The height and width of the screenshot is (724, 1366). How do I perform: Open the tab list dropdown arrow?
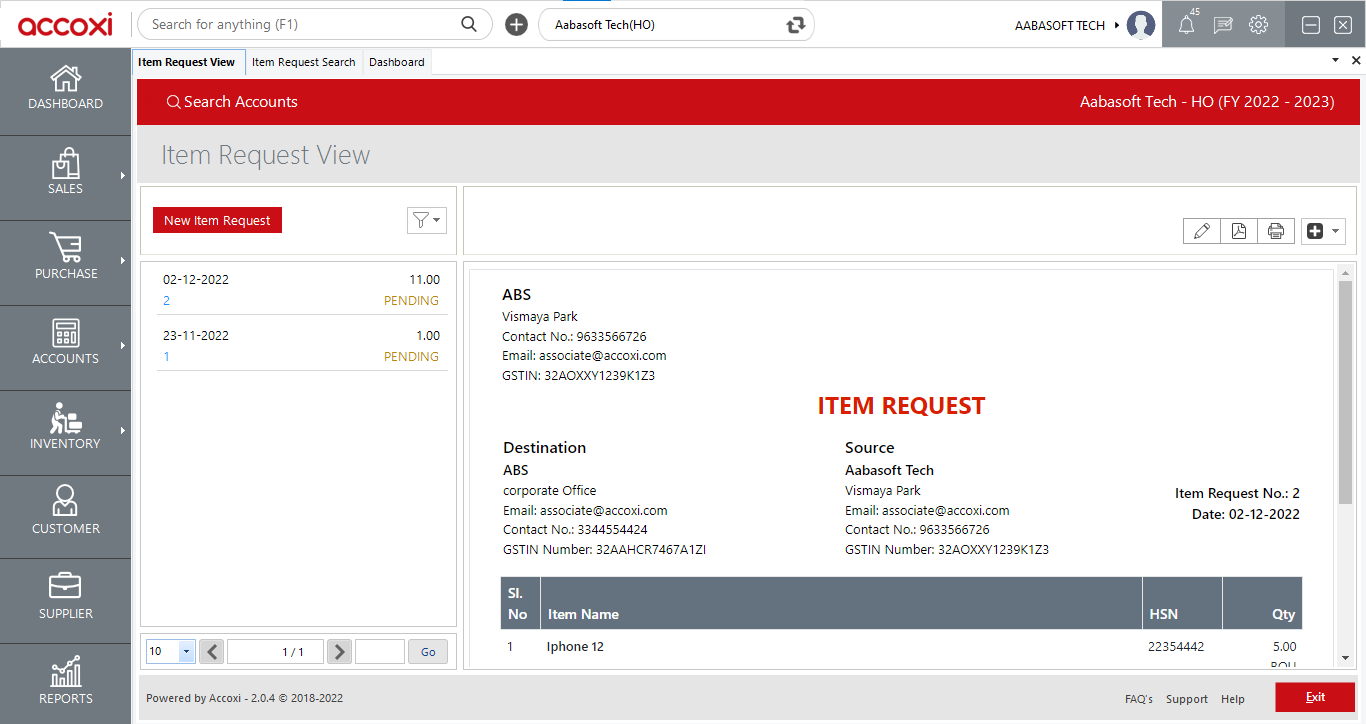[x=1335, y=61]
